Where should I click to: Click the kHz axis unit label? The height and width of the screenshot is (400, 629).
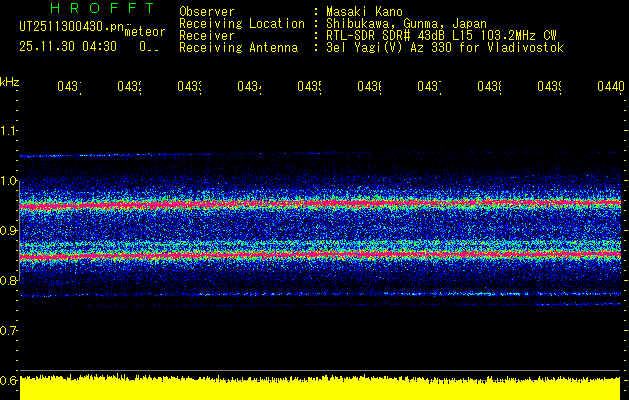tap(10, 81)
